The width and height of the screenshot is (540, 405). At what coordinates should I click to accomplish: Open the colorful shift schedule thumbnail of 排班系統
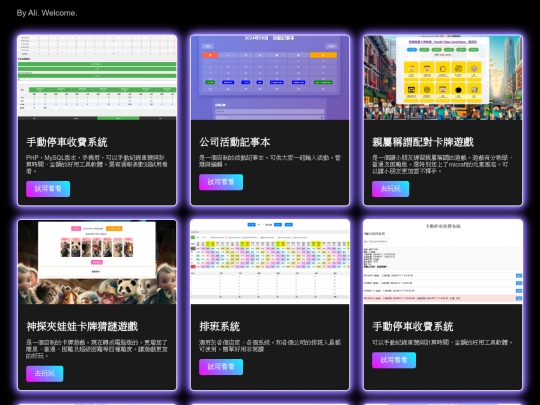[x=270, y=262]
